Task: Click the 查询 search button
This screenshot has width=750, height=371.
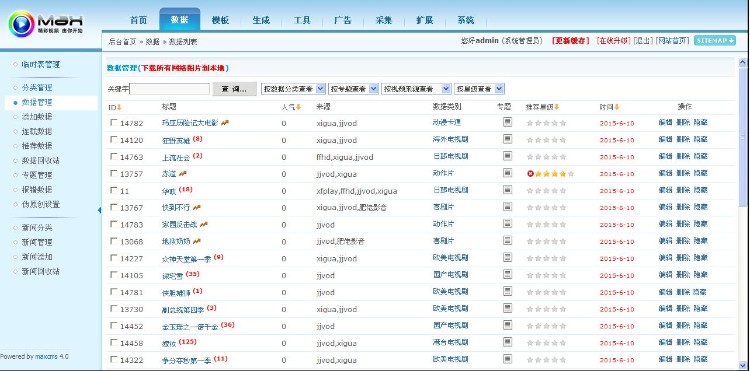Action: pos(234,89)
